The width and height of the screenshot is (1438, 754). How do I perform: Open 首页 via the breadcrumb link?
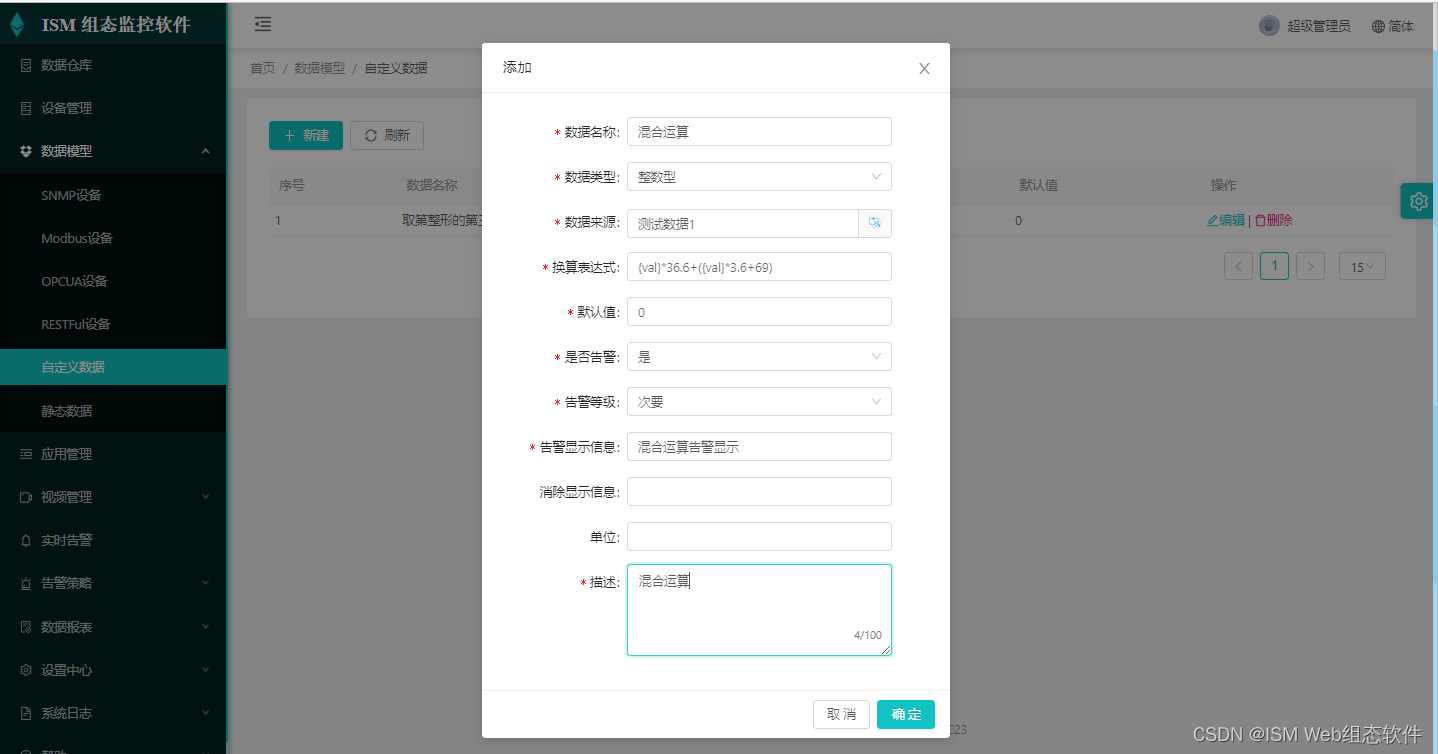(262, 68)
